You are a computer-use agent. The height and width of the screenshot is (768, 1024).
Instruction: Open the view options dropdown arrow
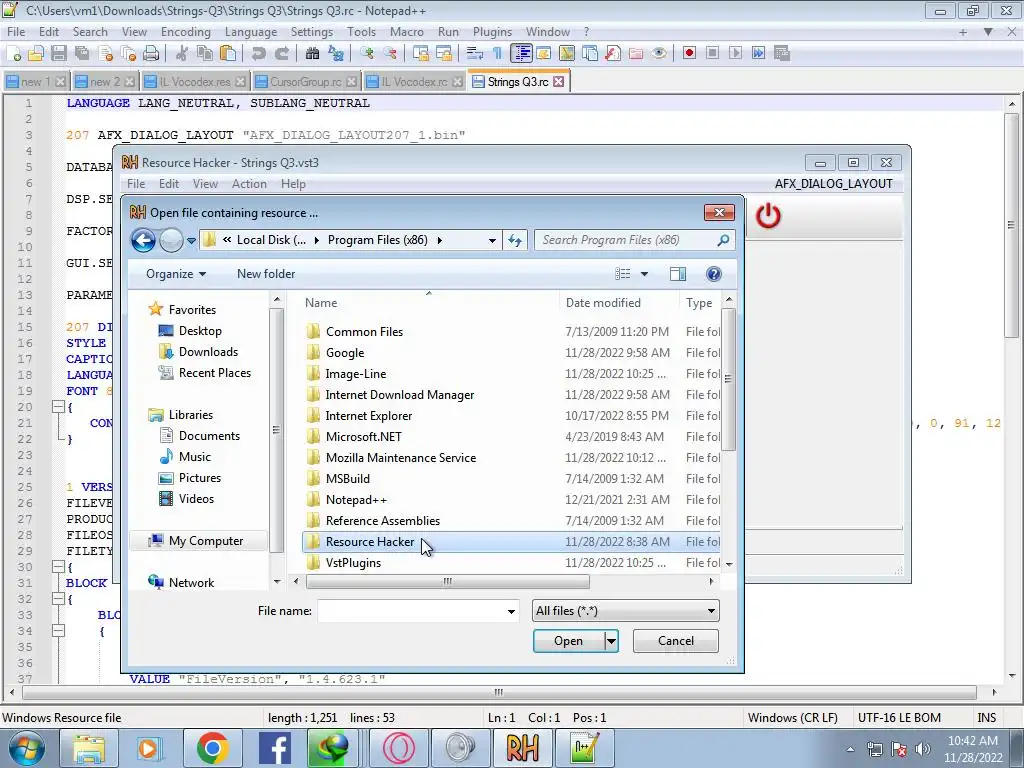click(x=644, y=274)
